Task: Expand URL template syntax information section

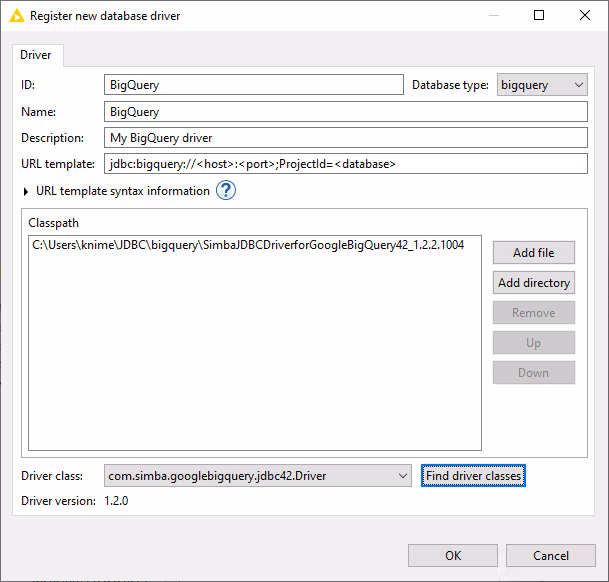Action: point(26,192)
